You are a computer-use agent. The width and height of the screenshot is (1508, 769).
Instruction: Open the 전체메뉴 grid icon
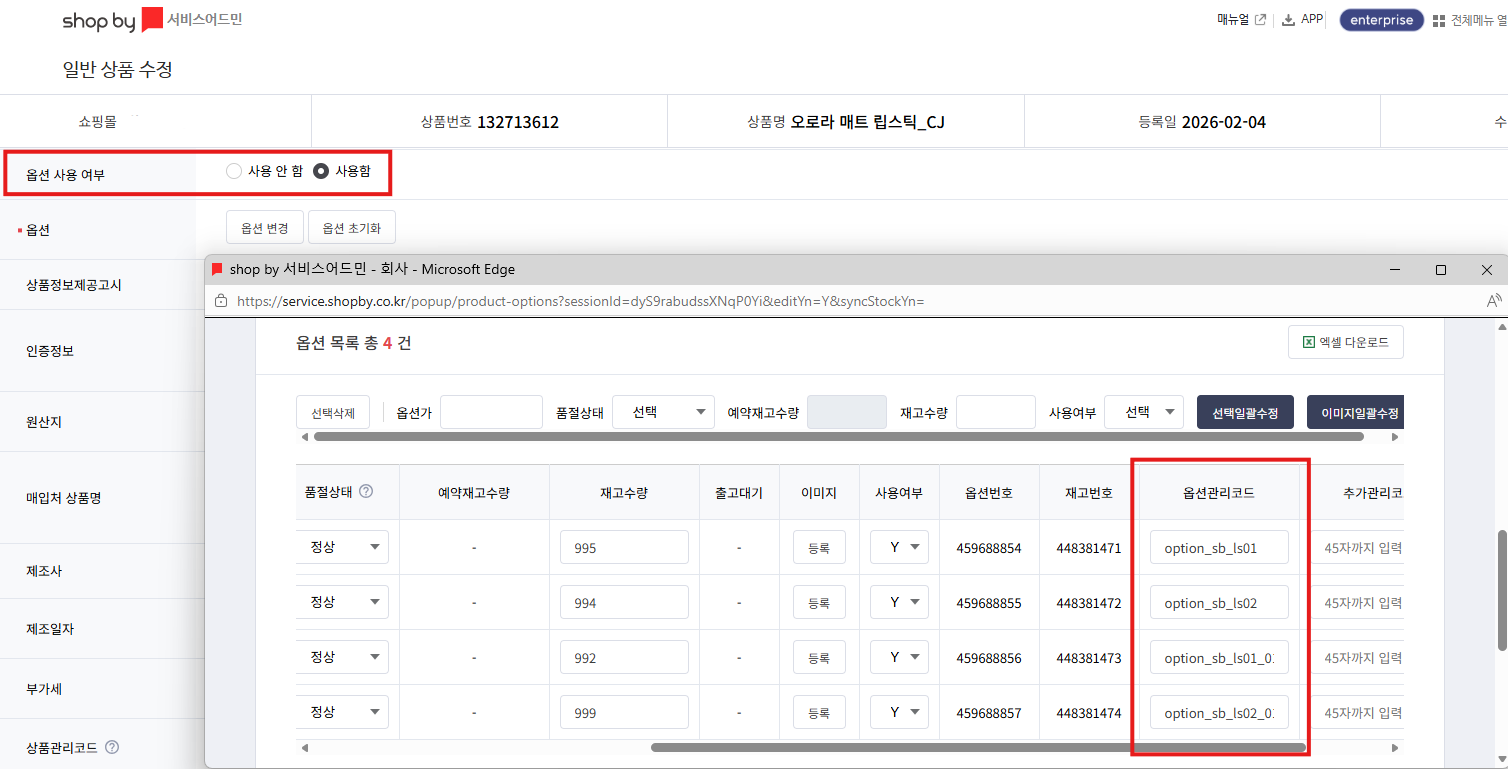1439,21
